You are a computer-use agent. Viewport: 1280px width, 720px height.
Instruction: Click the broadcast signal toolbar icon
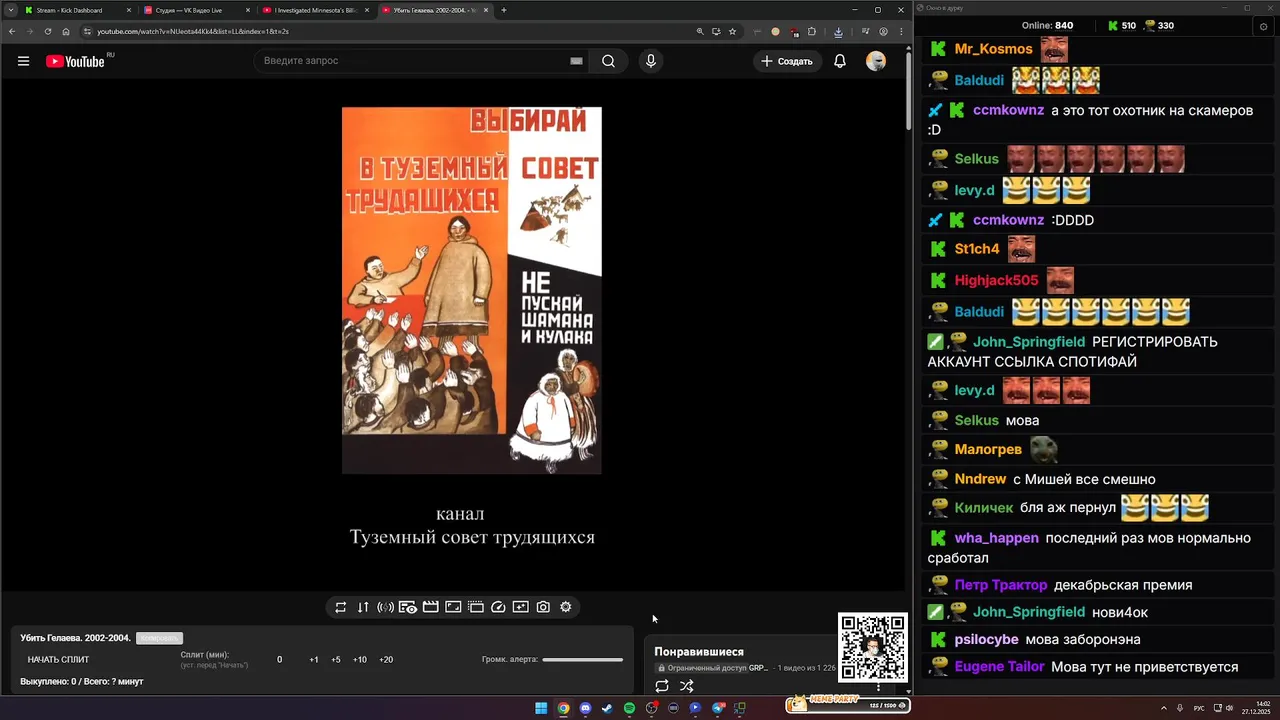click(385, 607)
